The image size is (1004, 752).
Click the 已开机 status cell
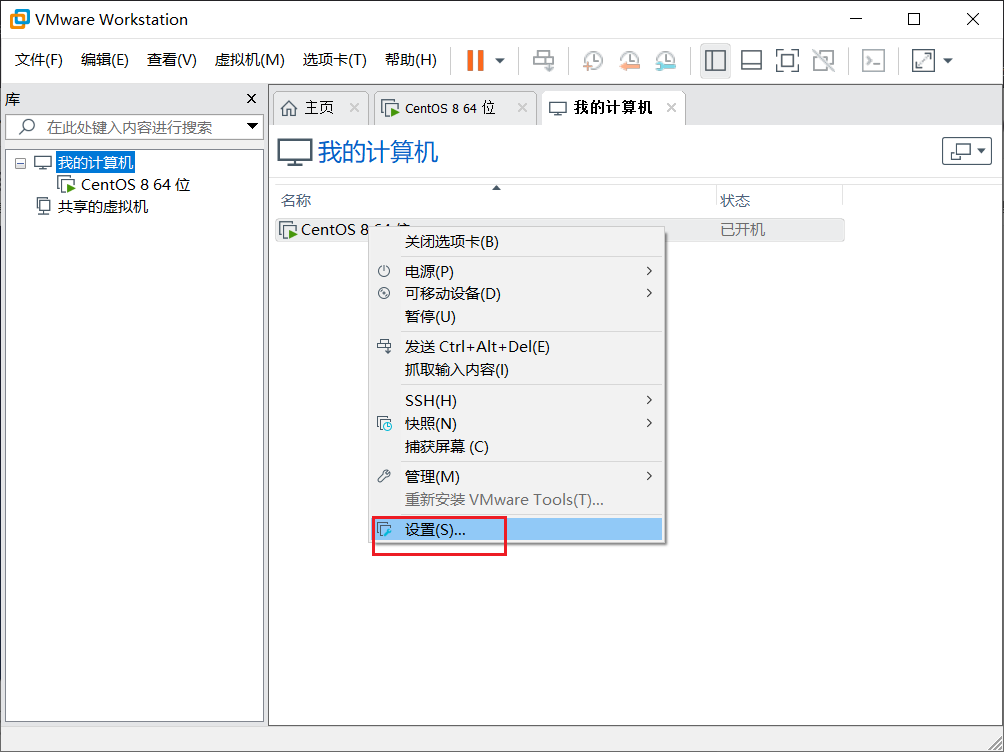743,229
